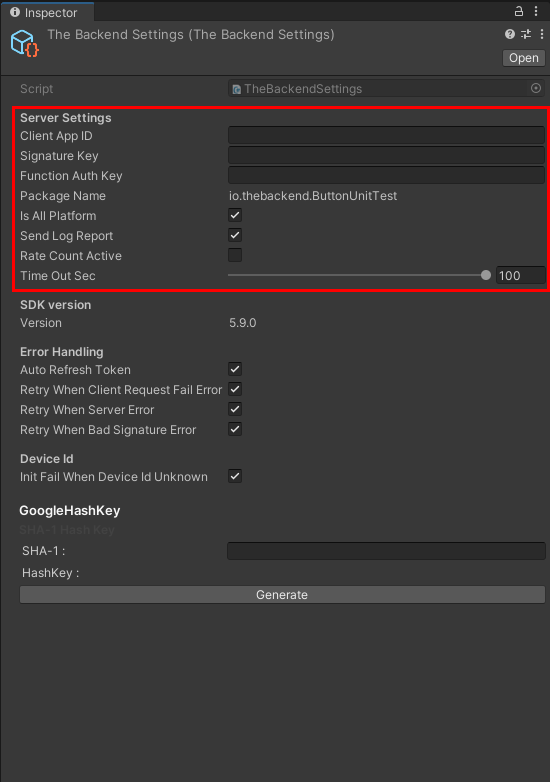
Task: Toggle the Send Log Report checkbox
Action: 235,235
